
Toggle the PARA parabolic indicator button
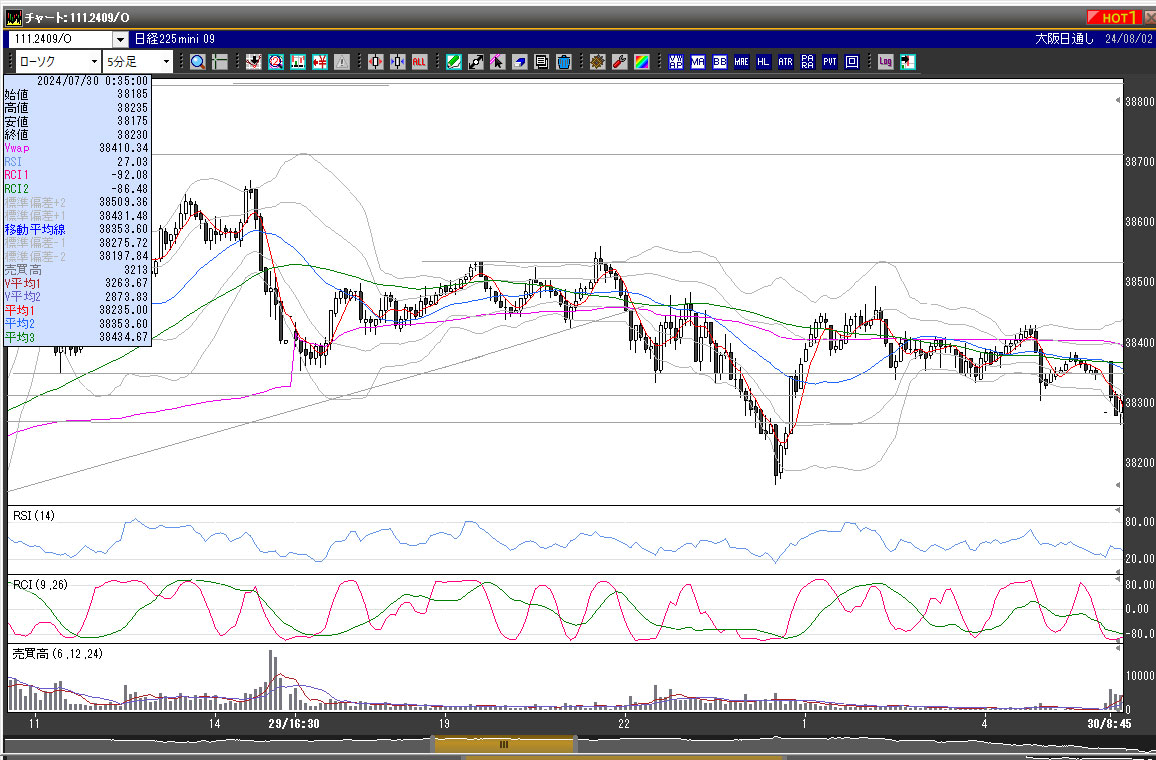click(808, 62)
